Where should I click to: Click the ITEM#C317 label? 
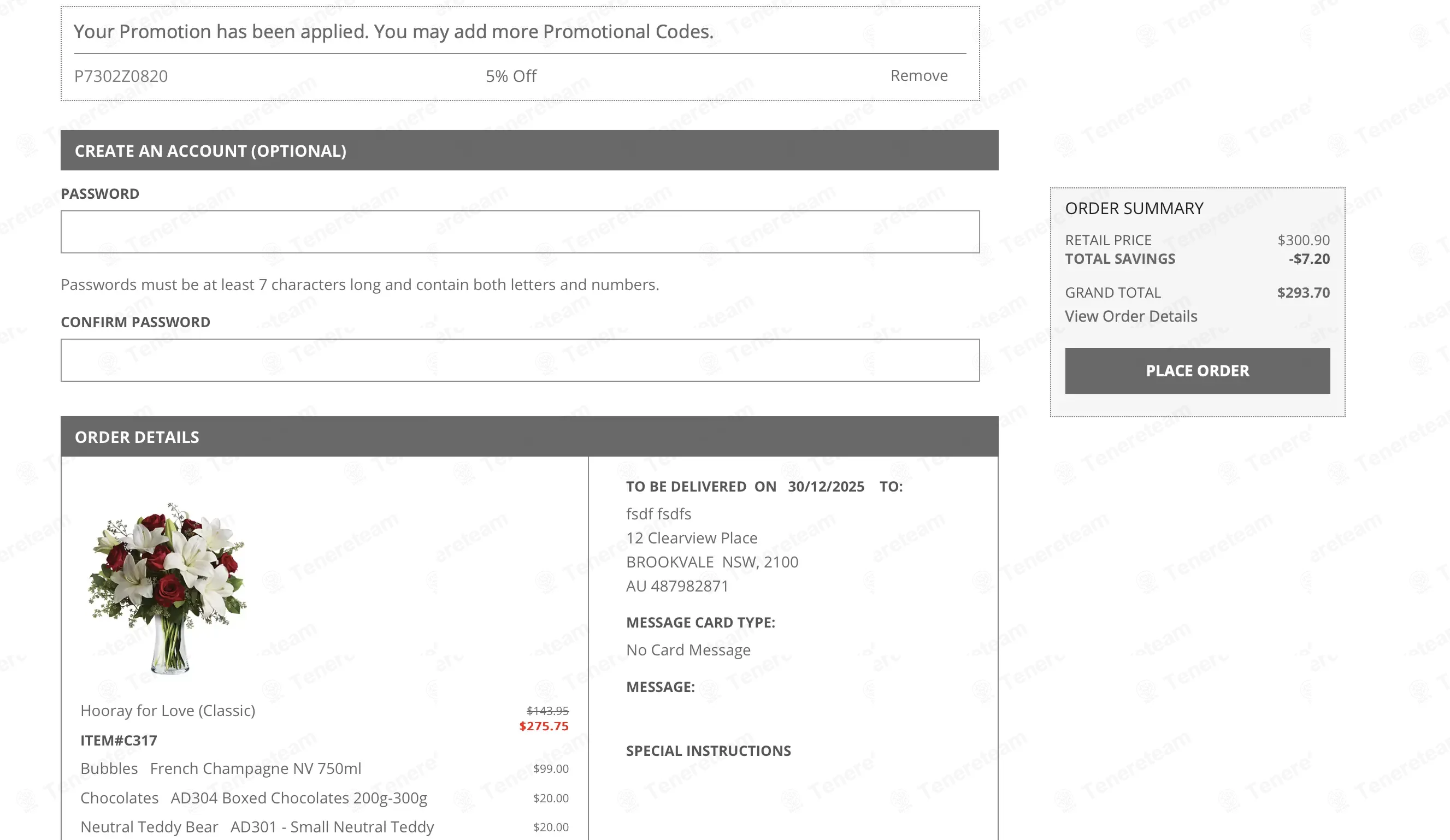119,741
